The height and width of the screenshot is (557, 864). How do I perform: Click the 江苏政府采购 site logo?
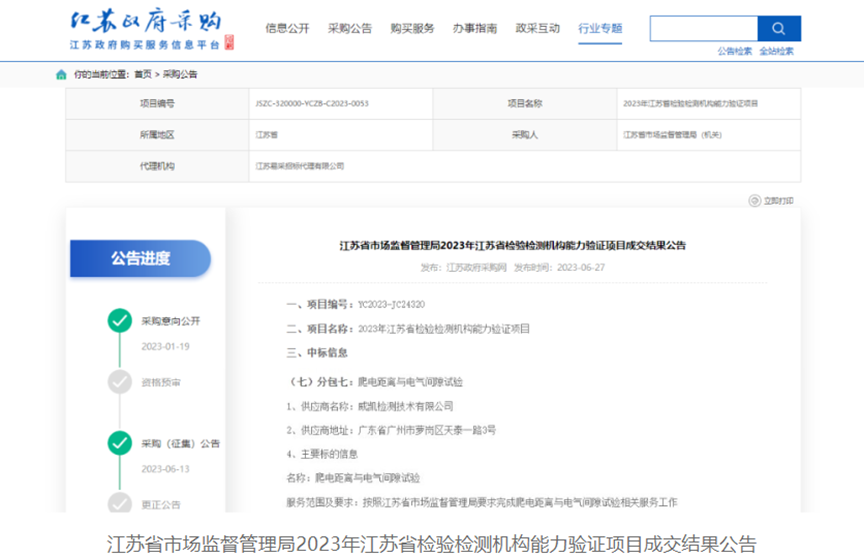(146, 30)
